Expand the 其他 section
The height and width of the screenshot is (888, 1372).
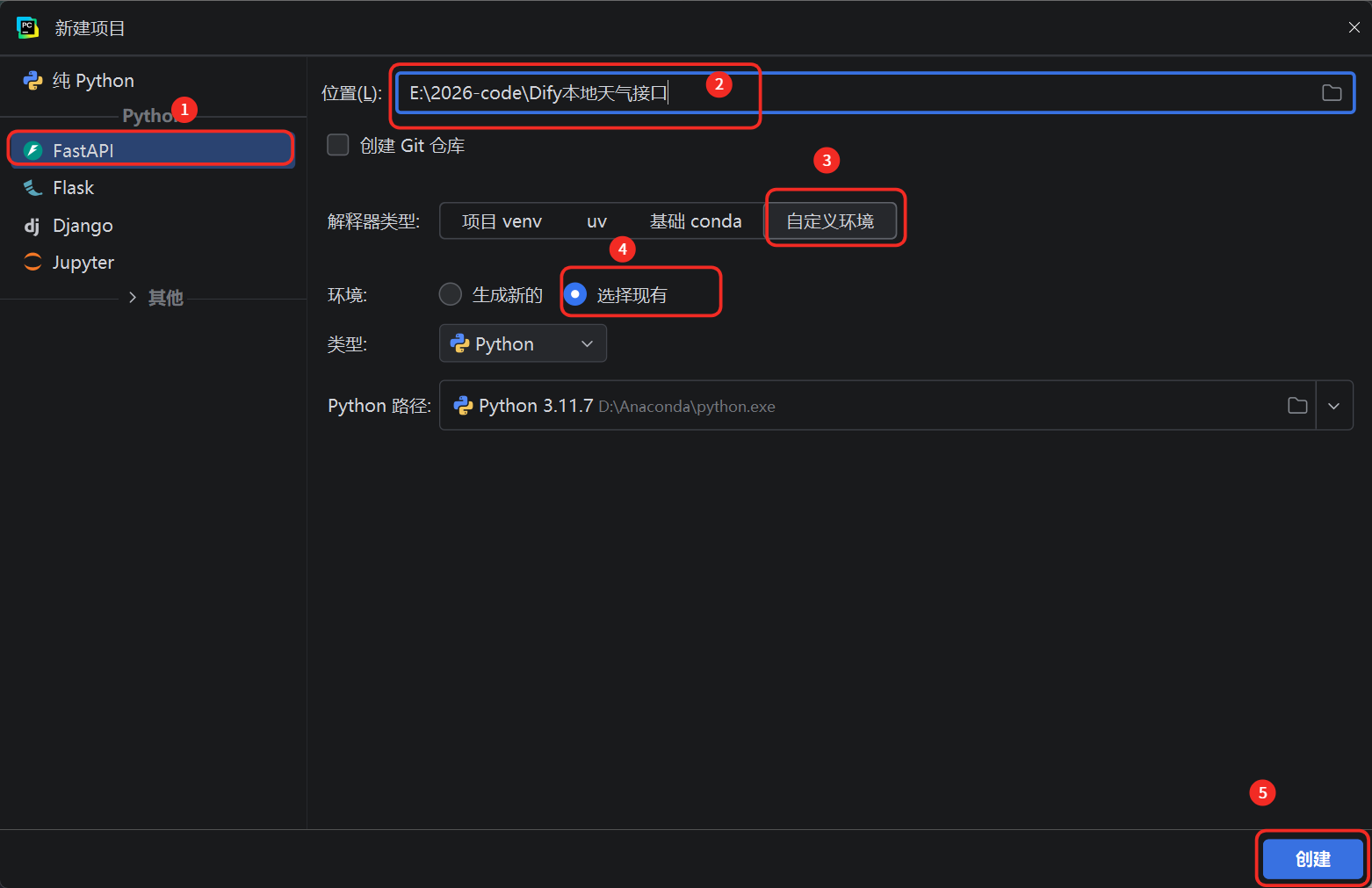click(x=133, y=298)
